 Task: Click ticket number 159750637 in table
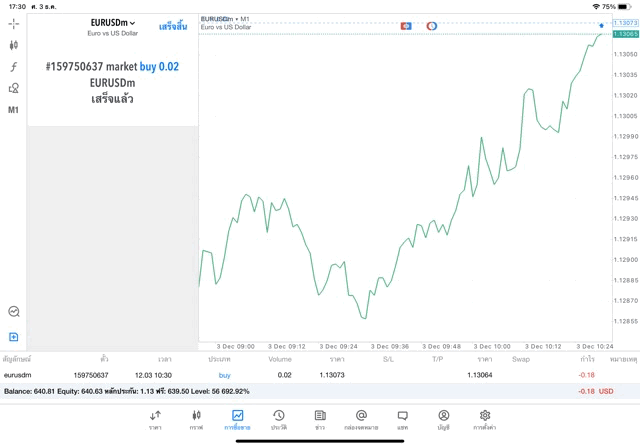pyautogui.click(x=91, y=375)
